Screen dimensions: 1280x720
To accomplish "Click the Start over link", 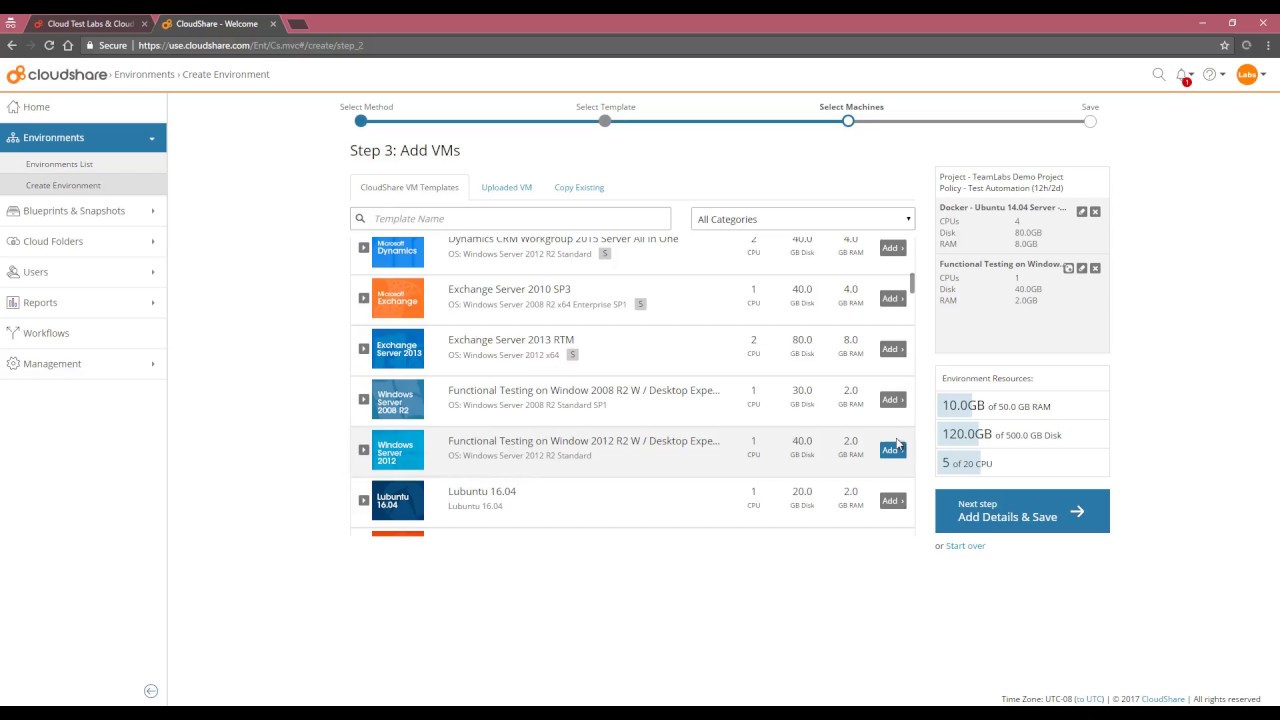I will coord(965,546).
